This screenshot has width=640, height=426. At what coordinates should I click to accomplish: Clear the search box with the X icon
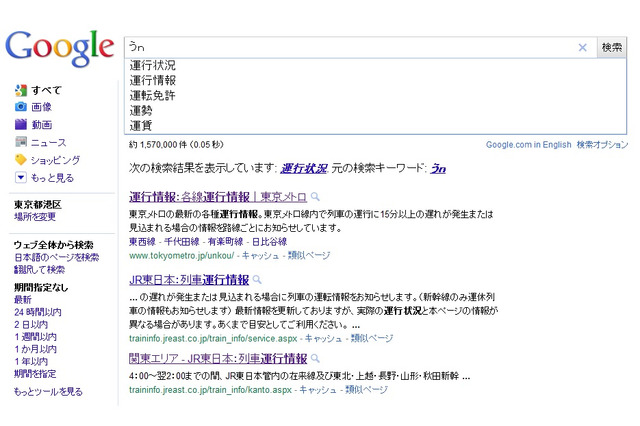pyautogui.click(x=582, y=48)
